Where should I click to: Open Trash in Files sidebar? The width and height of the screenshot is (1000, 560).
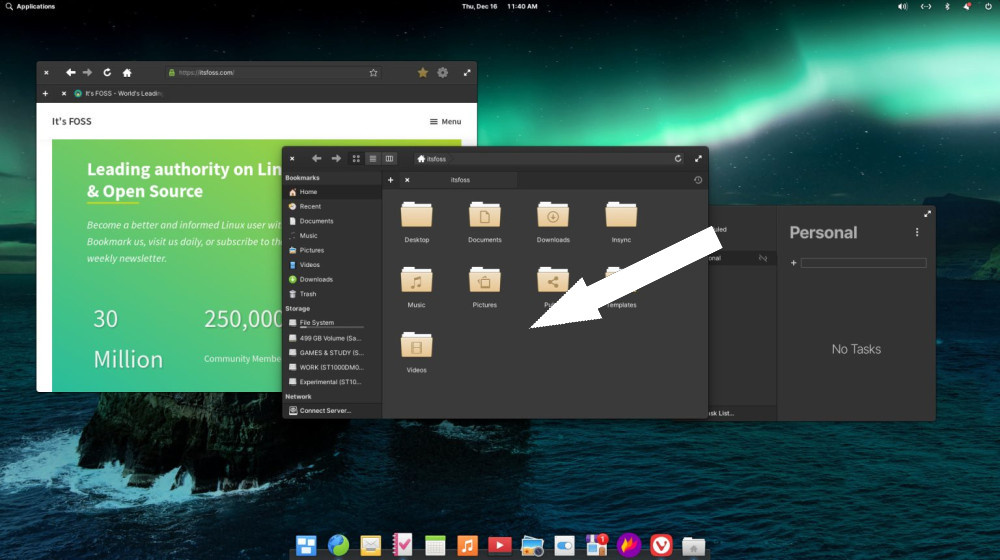pyautogui.click(x=332, y=294)
